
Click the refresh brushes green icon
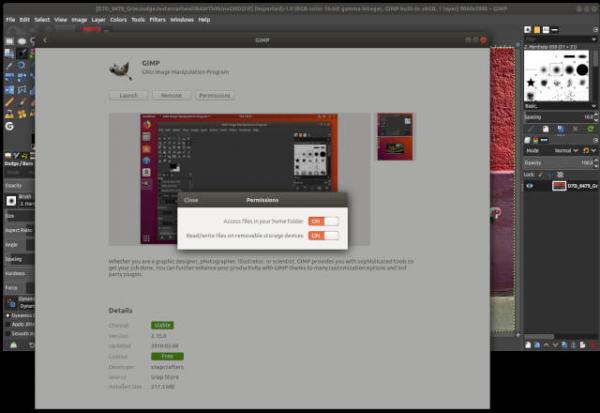click(x=590, y=129)
